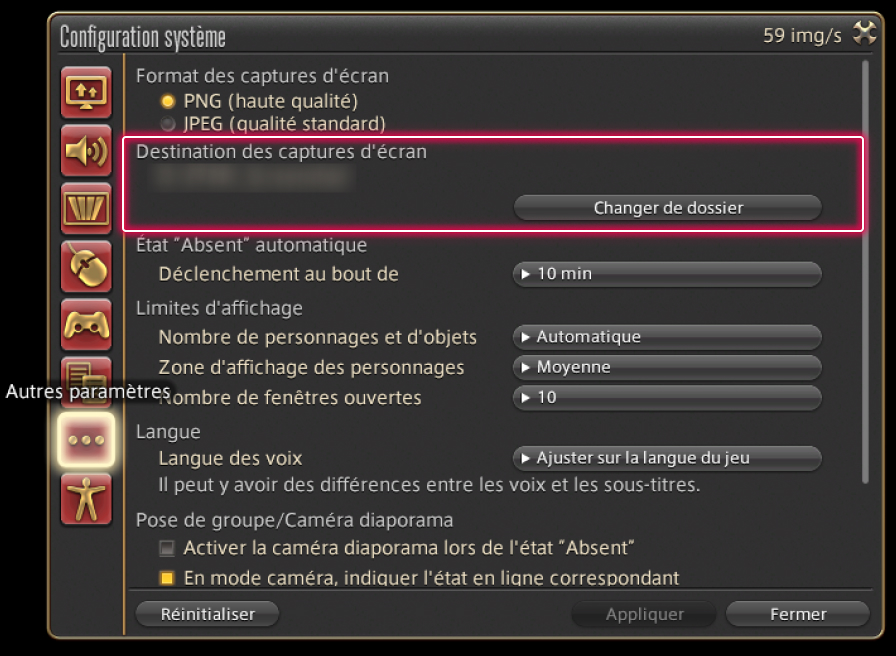Click the Changer de dossier button
The height and width of the screenshot is (656, 896).
667,208
